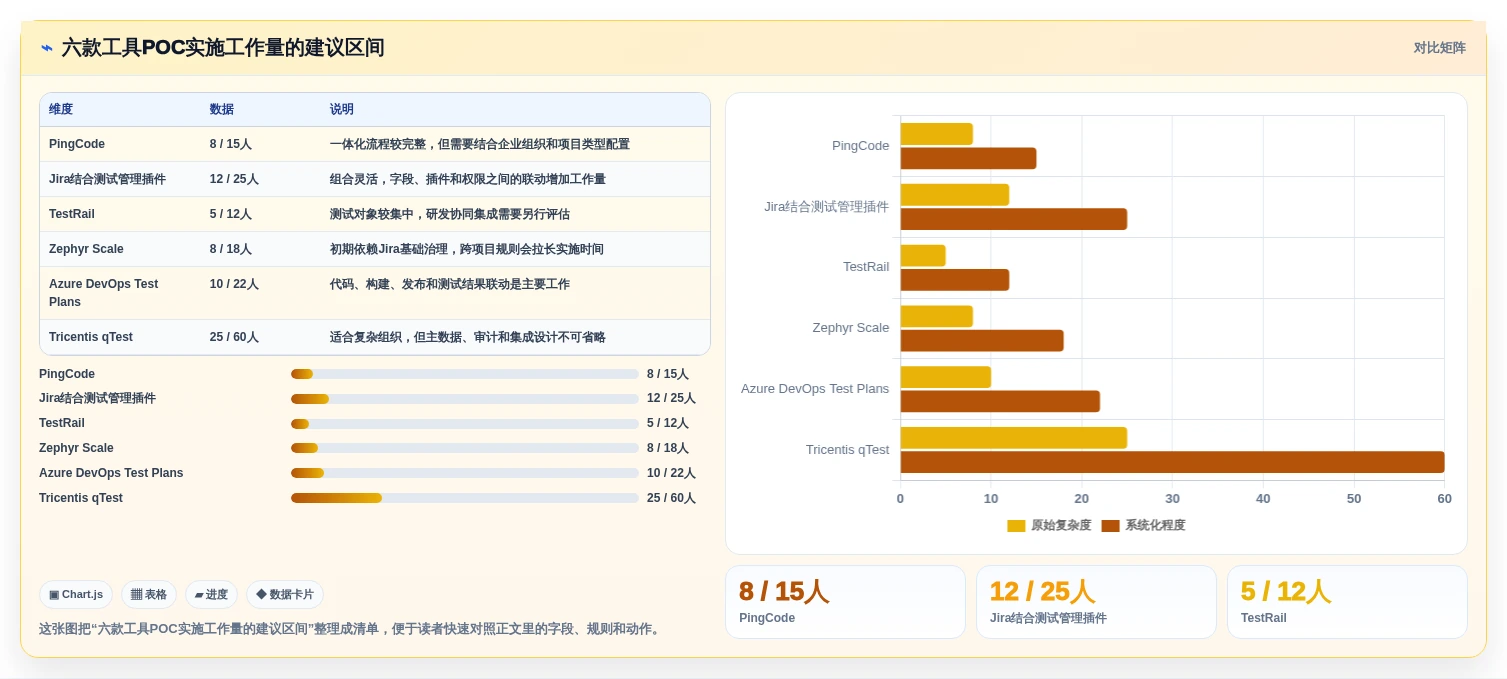The image size is (1507, 679).
Task: Select the 表格 chip
Action: pyautogui.click(x=149, y=594)
